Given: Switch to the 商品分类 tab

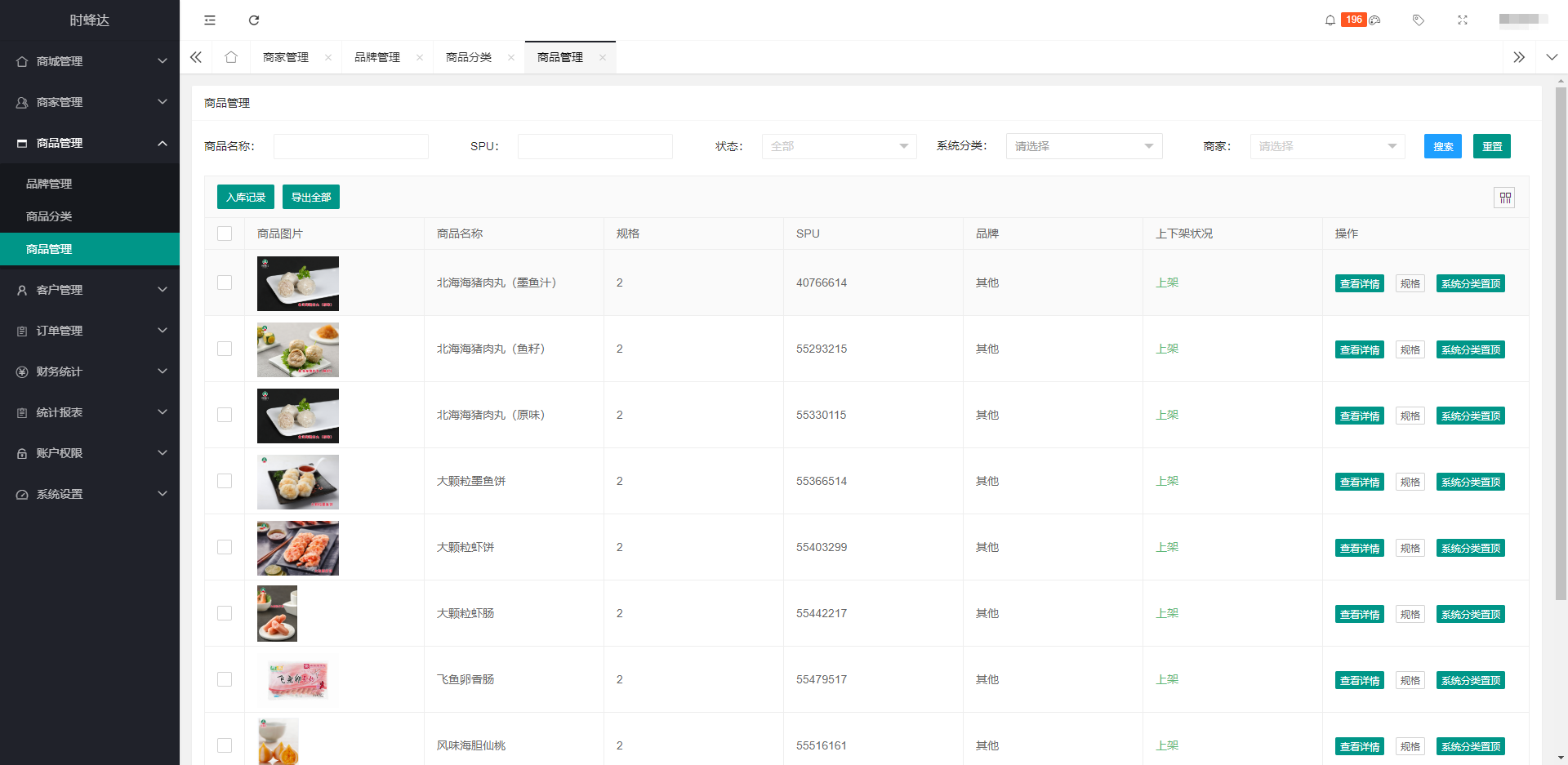Looking at the screenshot, I should (469, 57).
